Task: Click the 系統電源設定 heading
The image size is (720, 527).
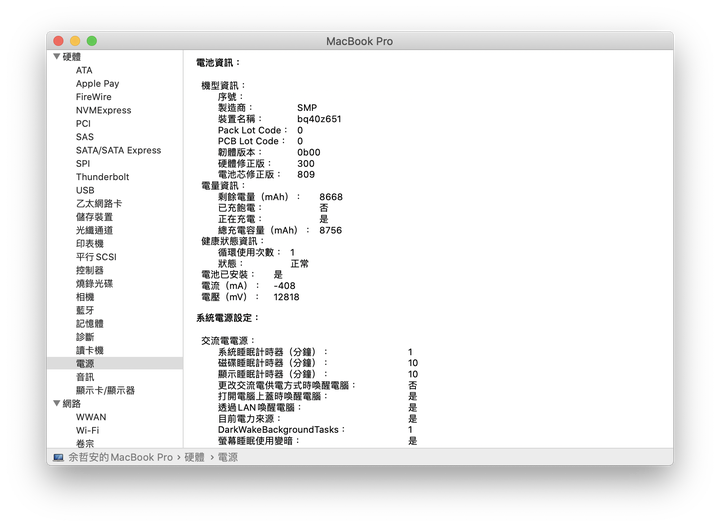Action: pyautogui.click(x=228, y=318)
